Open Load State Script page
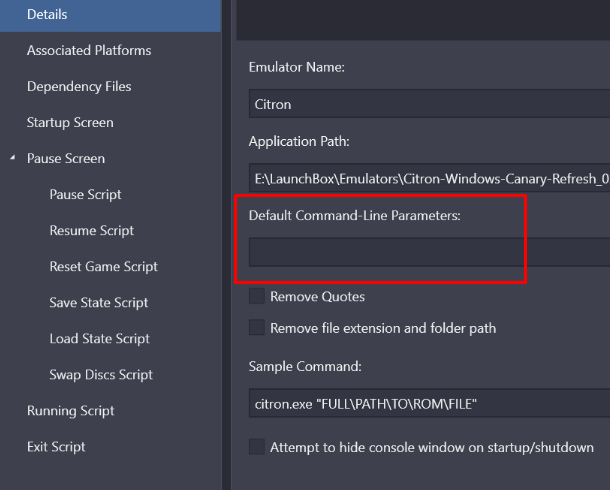The width and height of the screenshot is (610, 490). pyautogui.click(x=99, y=339)
